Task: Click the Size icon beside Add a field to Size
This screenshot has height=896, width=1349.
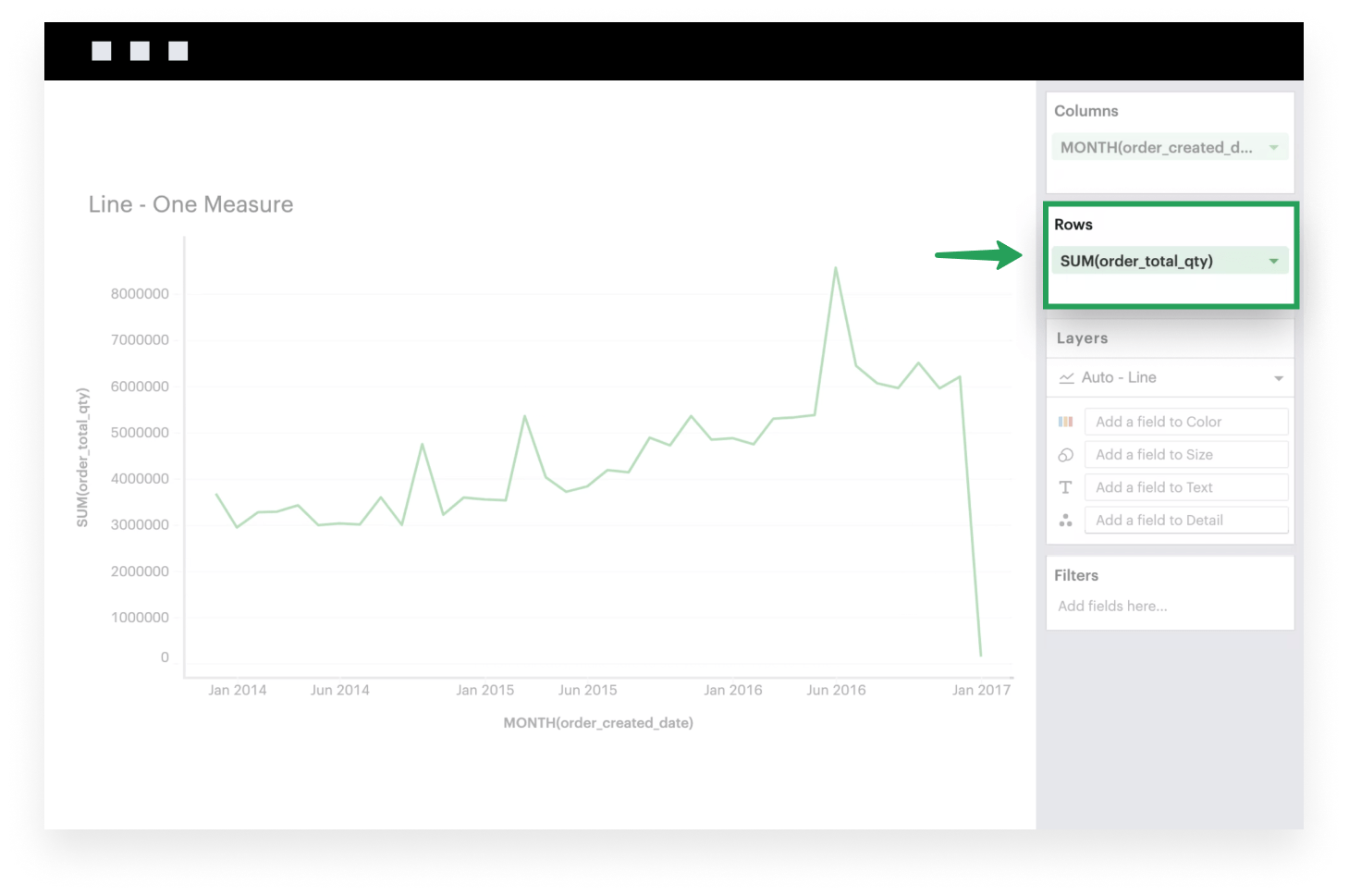Action: [x=1065, y=455]
